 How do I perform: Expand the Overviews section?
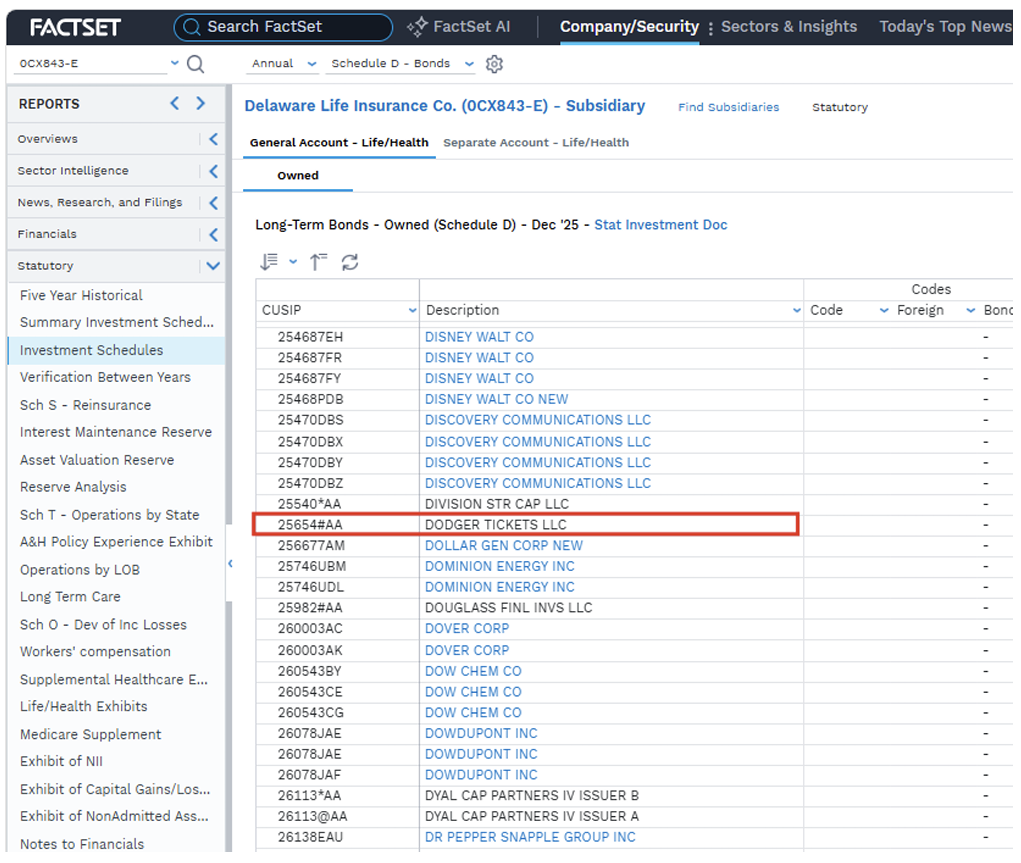coord(213,139)
